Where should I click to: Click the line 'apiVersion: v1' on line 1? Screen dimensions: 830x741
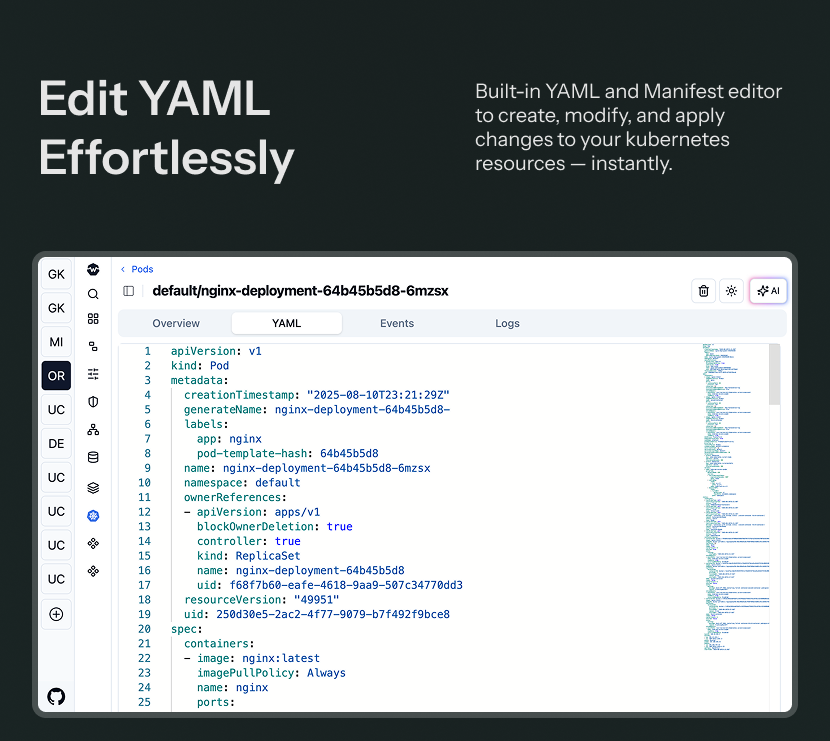(216, 351)
